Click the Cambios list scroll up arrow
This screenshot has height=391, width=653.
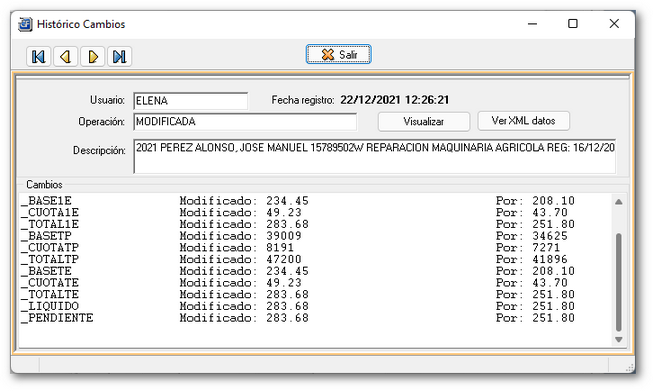tap(618, 202)
